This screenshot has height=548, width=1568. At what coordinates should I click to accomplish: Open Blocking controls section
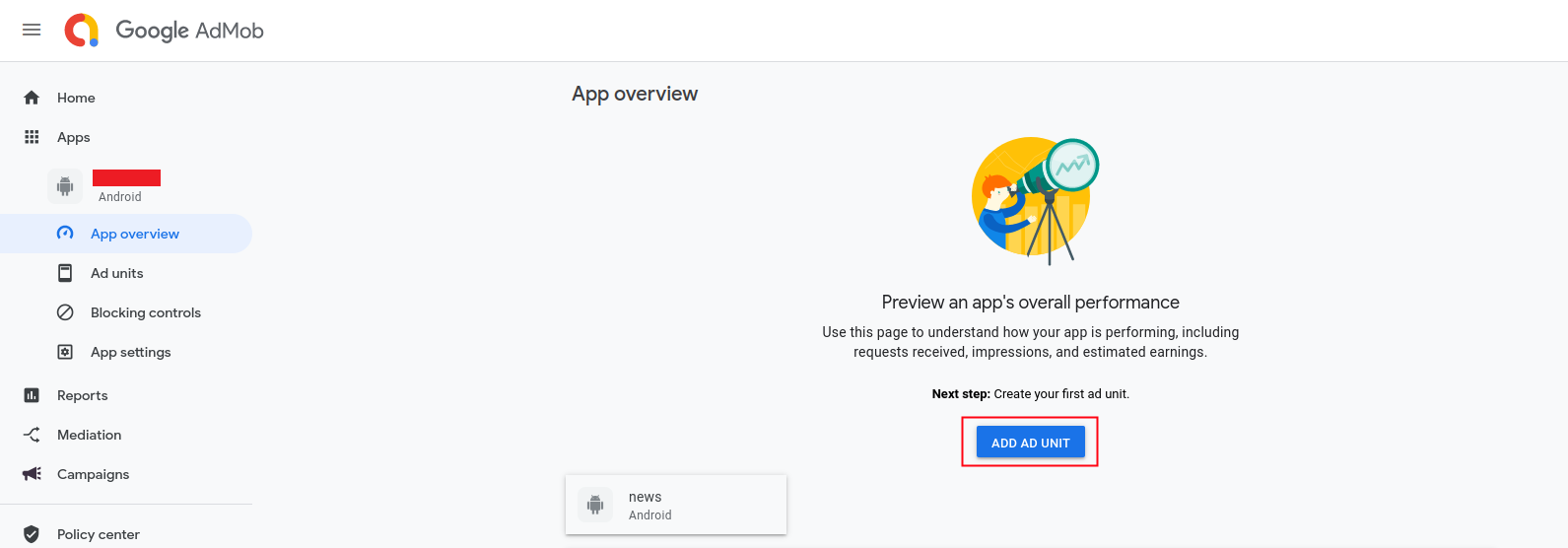pos(145,312)
